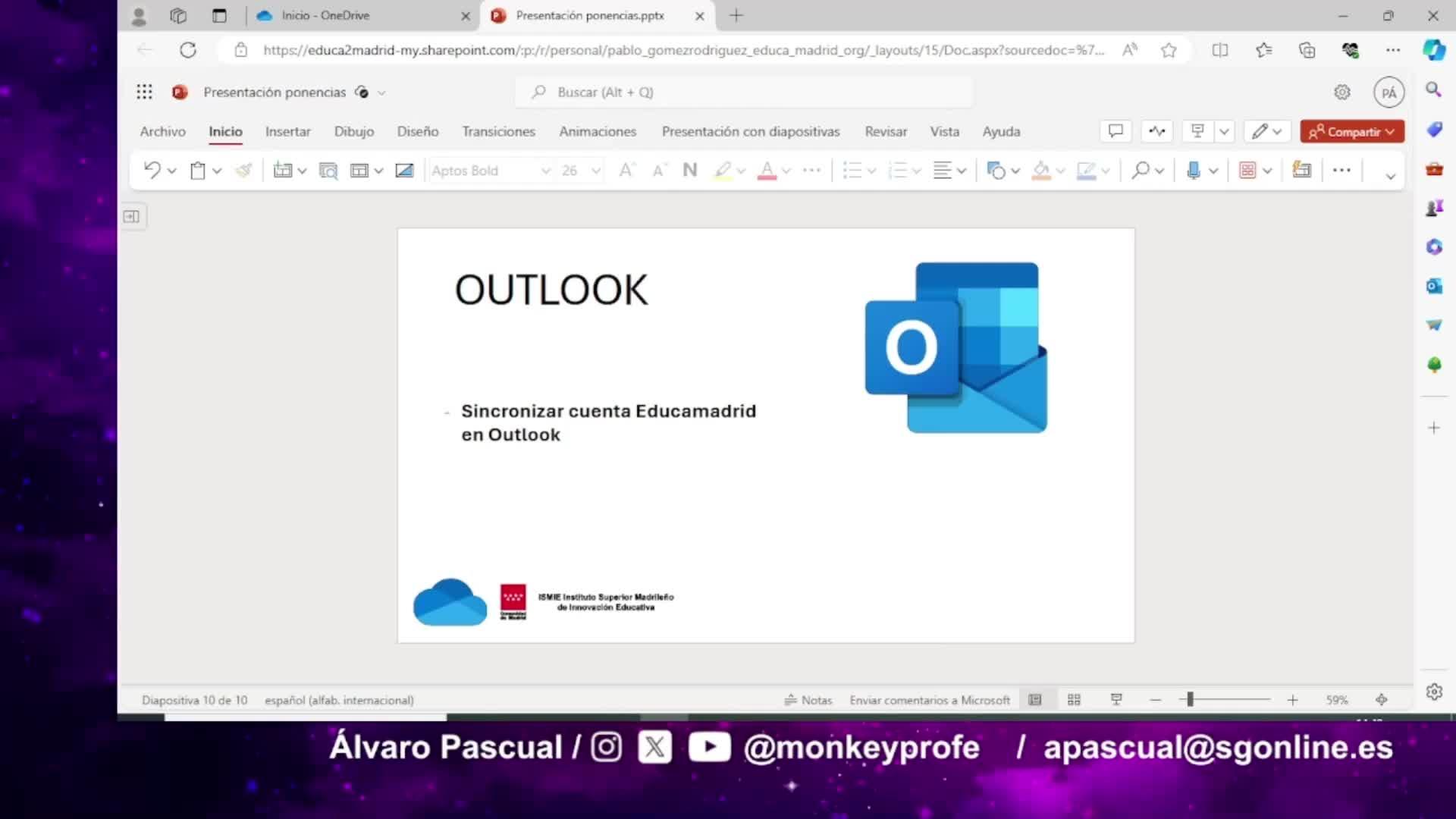
Task: Expand the ribbon with chevron at right
Action: [x=1390, y=175]
